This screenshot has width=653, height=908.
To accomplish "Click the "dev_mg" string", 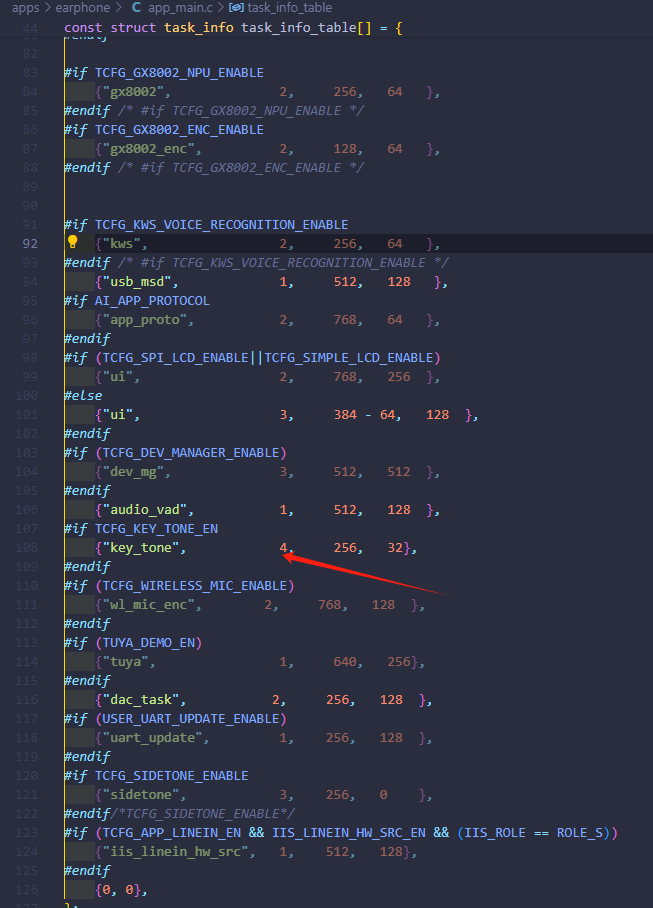I will coord(133,471).
